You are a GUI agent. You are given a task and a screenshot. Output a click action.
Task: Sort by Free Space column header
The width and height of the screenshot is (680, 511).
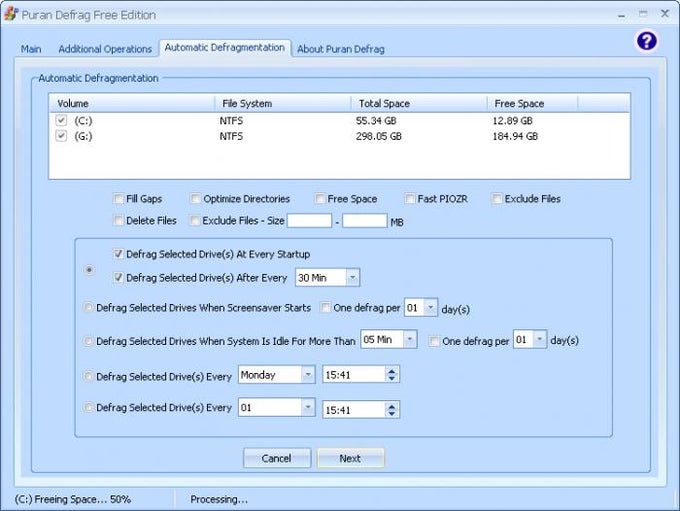tap(533, 103)
